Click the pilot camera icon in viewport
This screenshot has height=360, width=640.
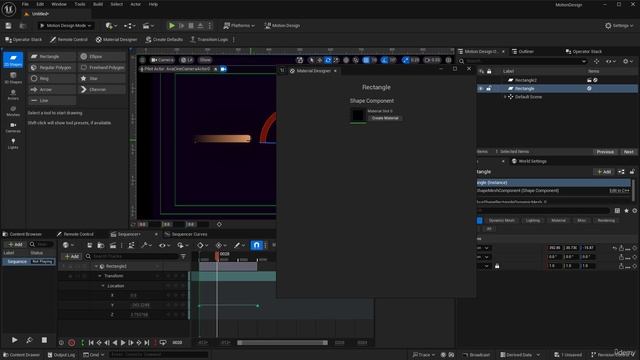point(223,69)
